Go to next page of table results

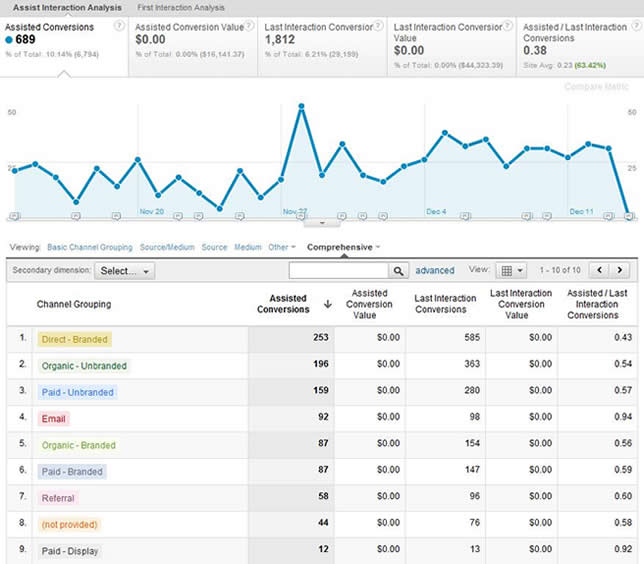point(620,270)
